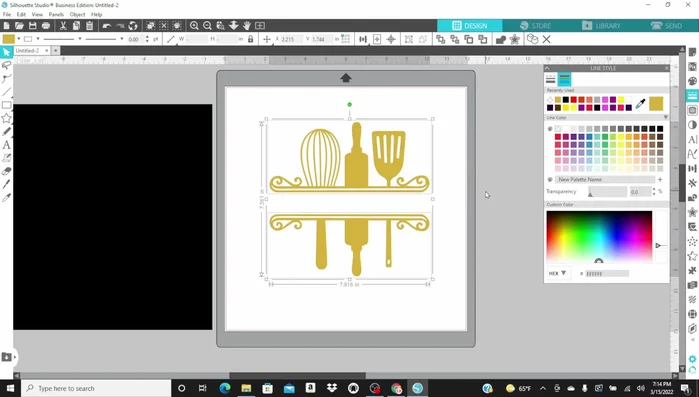The height and width of the screenshot is (397, 699).
Task: Open the View menu
Action: coord(37,15)
